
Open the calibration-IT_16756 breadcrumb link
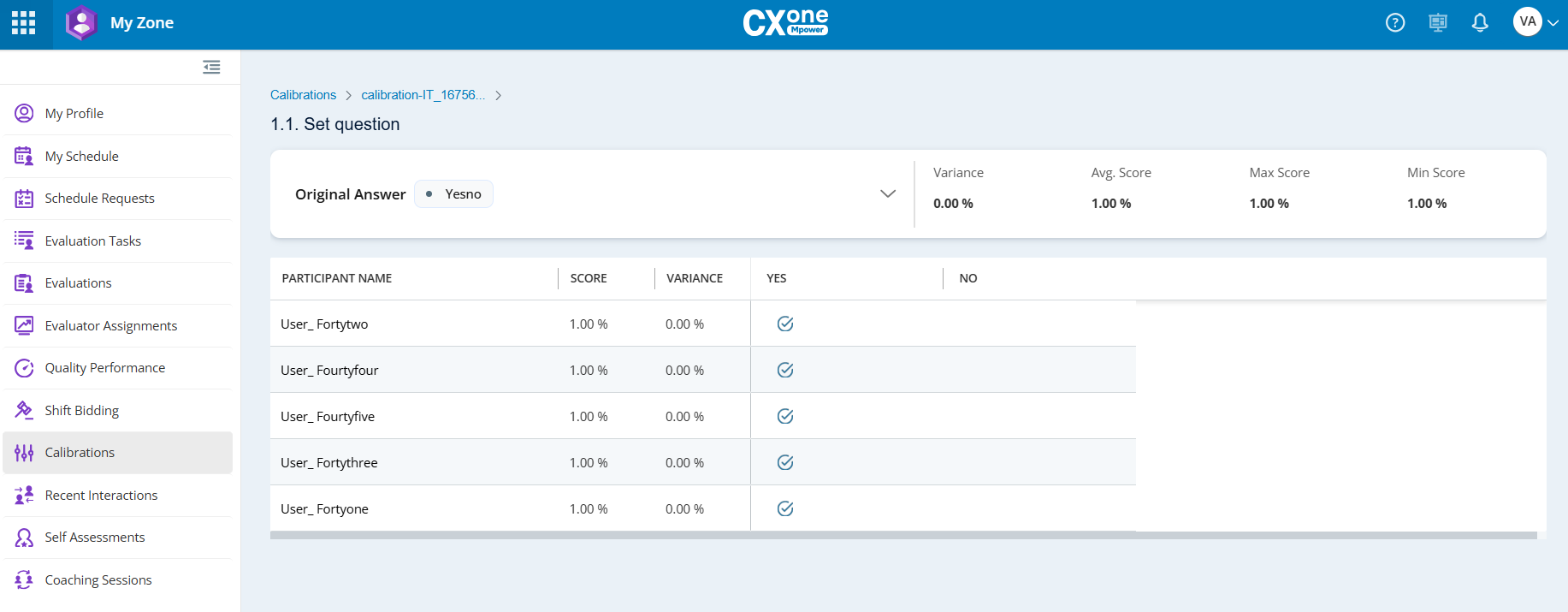[x=423, y=95]
